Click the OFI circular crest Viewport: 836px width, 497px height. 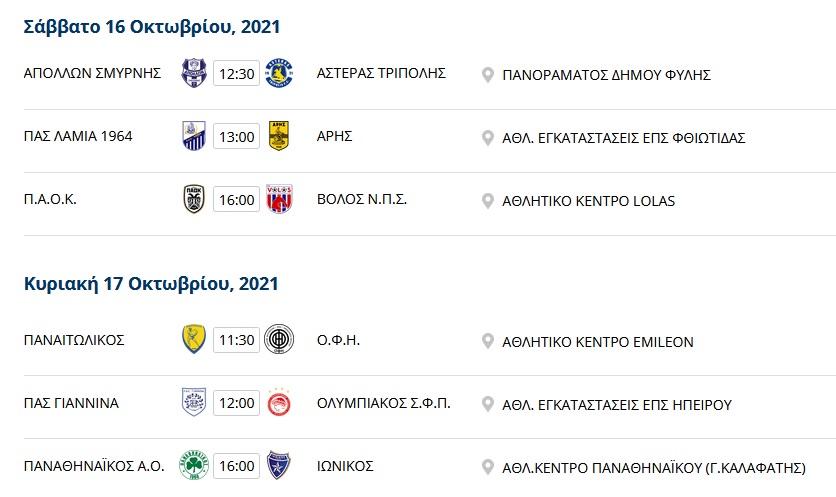[x=279, y=340]
